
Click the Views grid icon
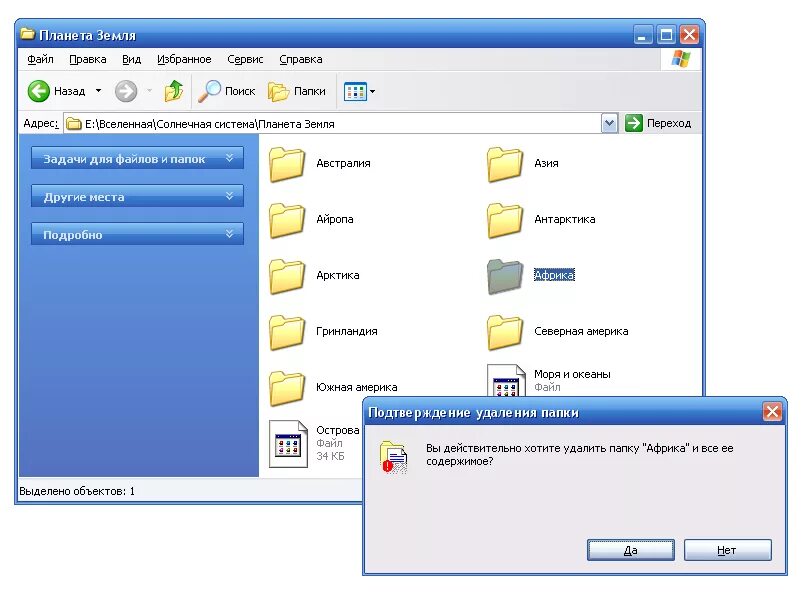pos(355,91)
